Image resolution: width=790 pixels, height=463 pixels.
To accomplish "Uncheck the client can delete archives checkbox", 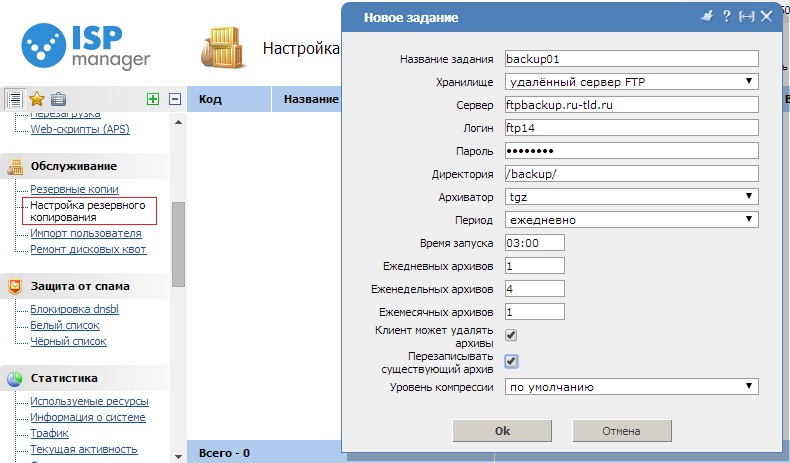I will coord(511,335).
